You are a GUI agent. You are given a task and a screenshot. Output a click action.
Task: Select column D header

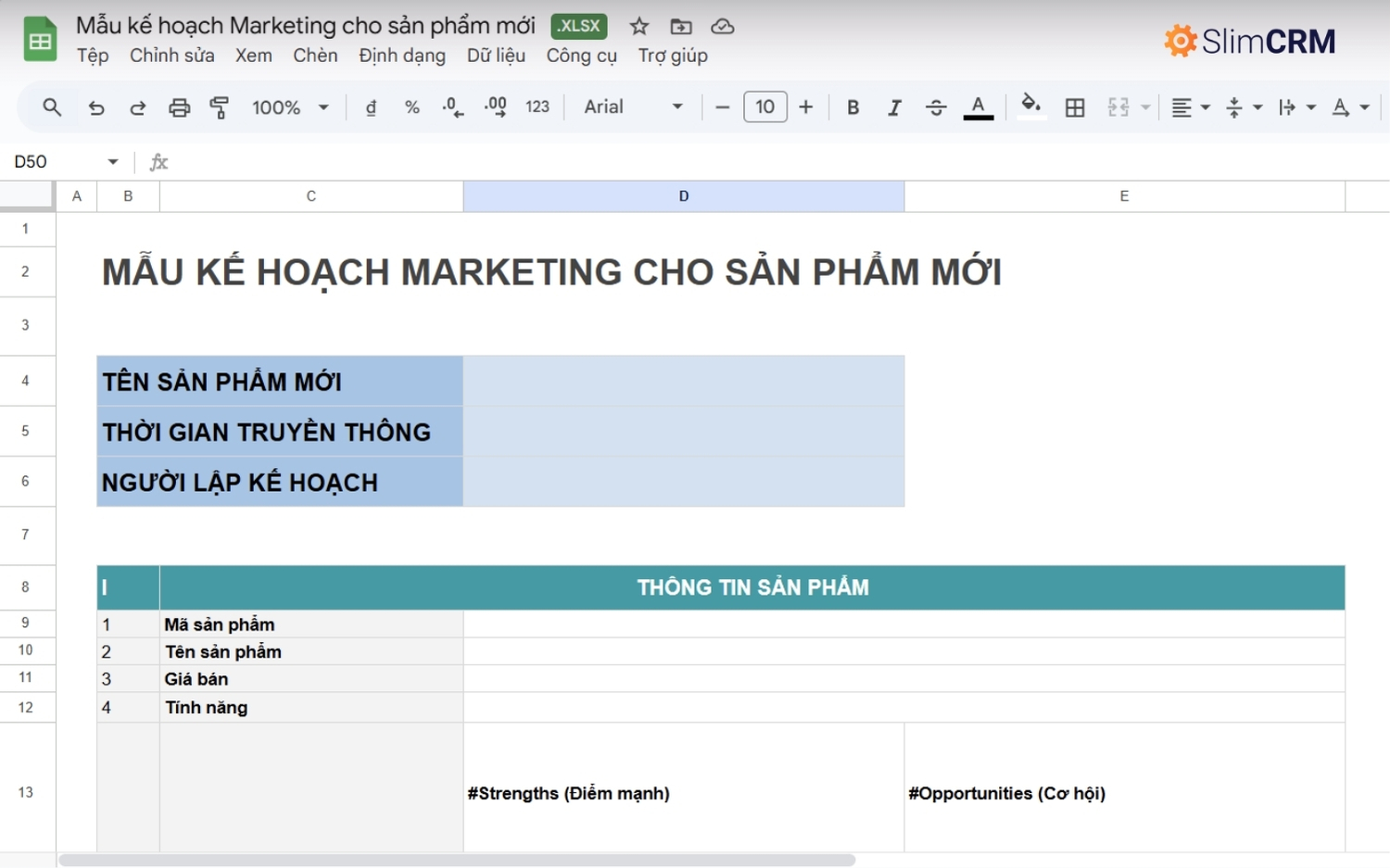[x=684, y=196]
